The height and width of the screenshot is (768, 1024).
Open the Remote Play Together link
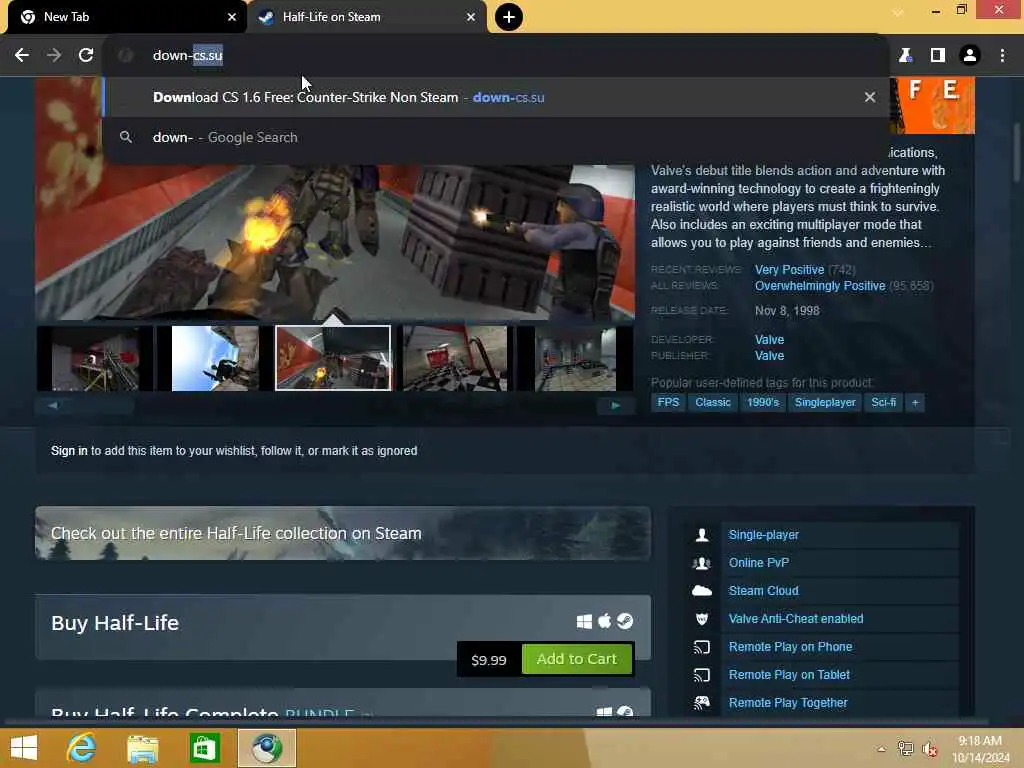788,703
